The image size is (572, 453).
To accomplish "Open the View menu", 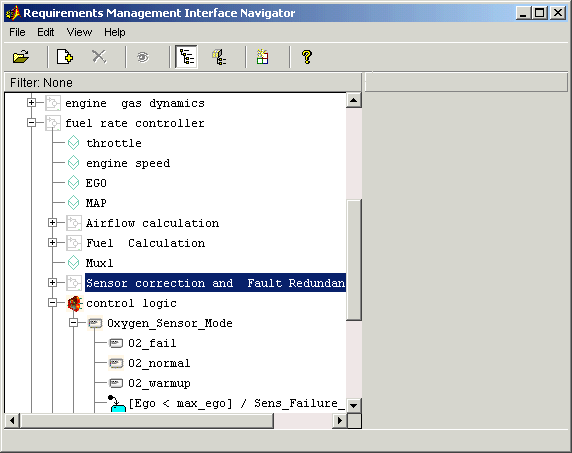I will (x=79, y=32).
